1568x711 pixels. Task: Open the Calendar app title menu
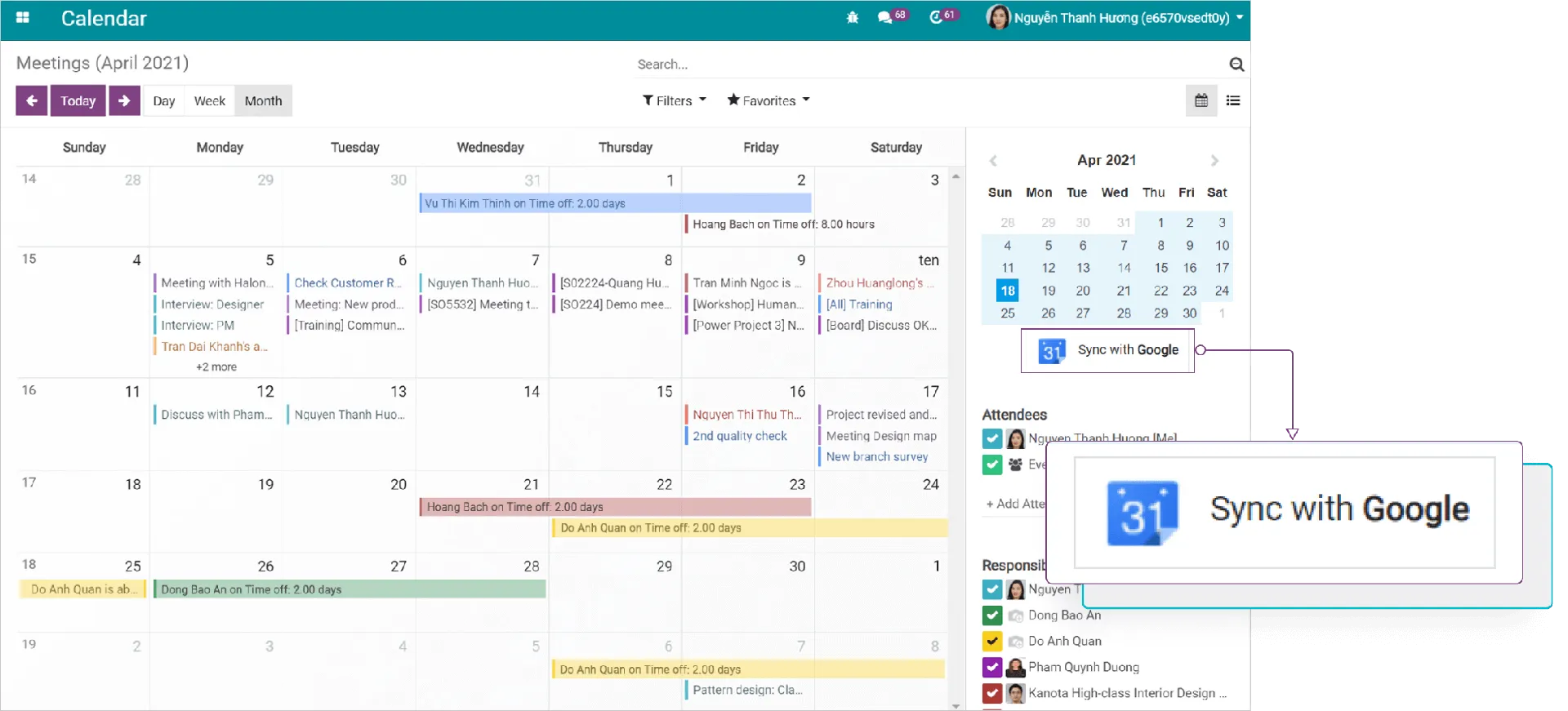(x=104, y=18)
